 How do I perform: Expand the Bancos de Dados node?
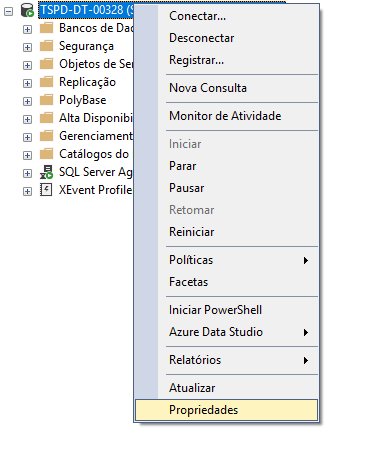(x=27, y=30)
